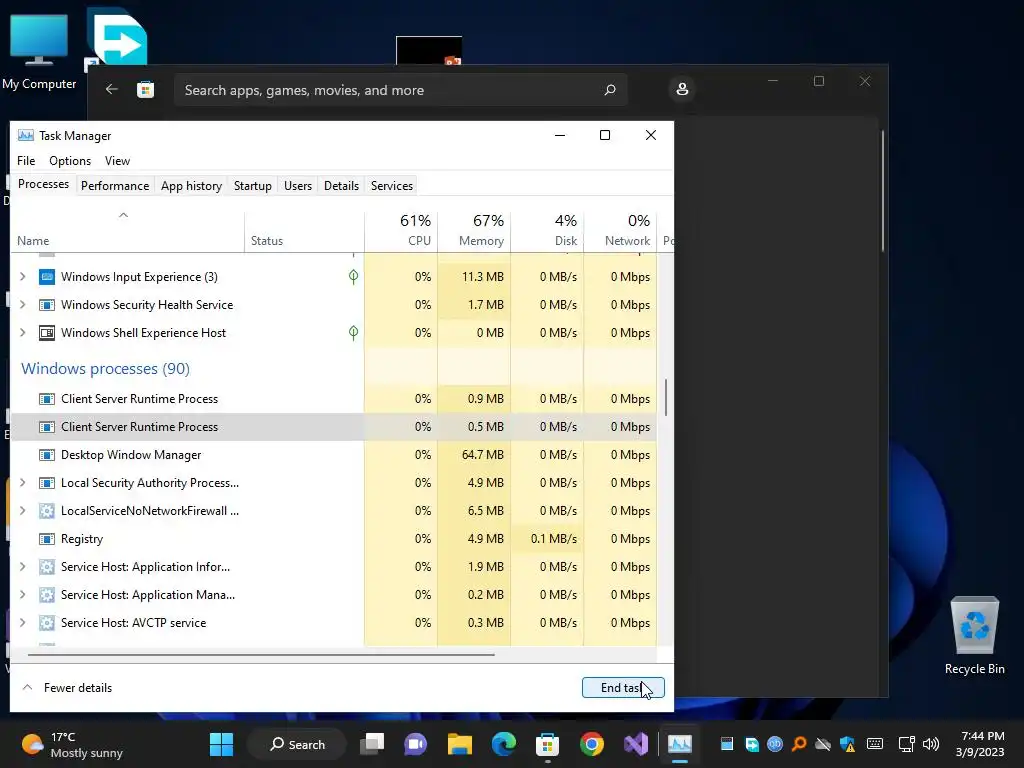Click the Windows processes (90) group heading
The image size is (1024, 768).
pyautogui.click(x=105, y=369)
